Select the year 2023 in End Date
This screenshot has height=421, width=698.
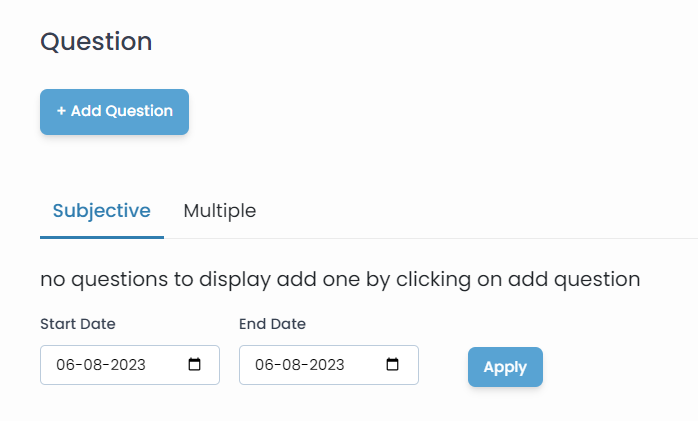coord(323,365)
